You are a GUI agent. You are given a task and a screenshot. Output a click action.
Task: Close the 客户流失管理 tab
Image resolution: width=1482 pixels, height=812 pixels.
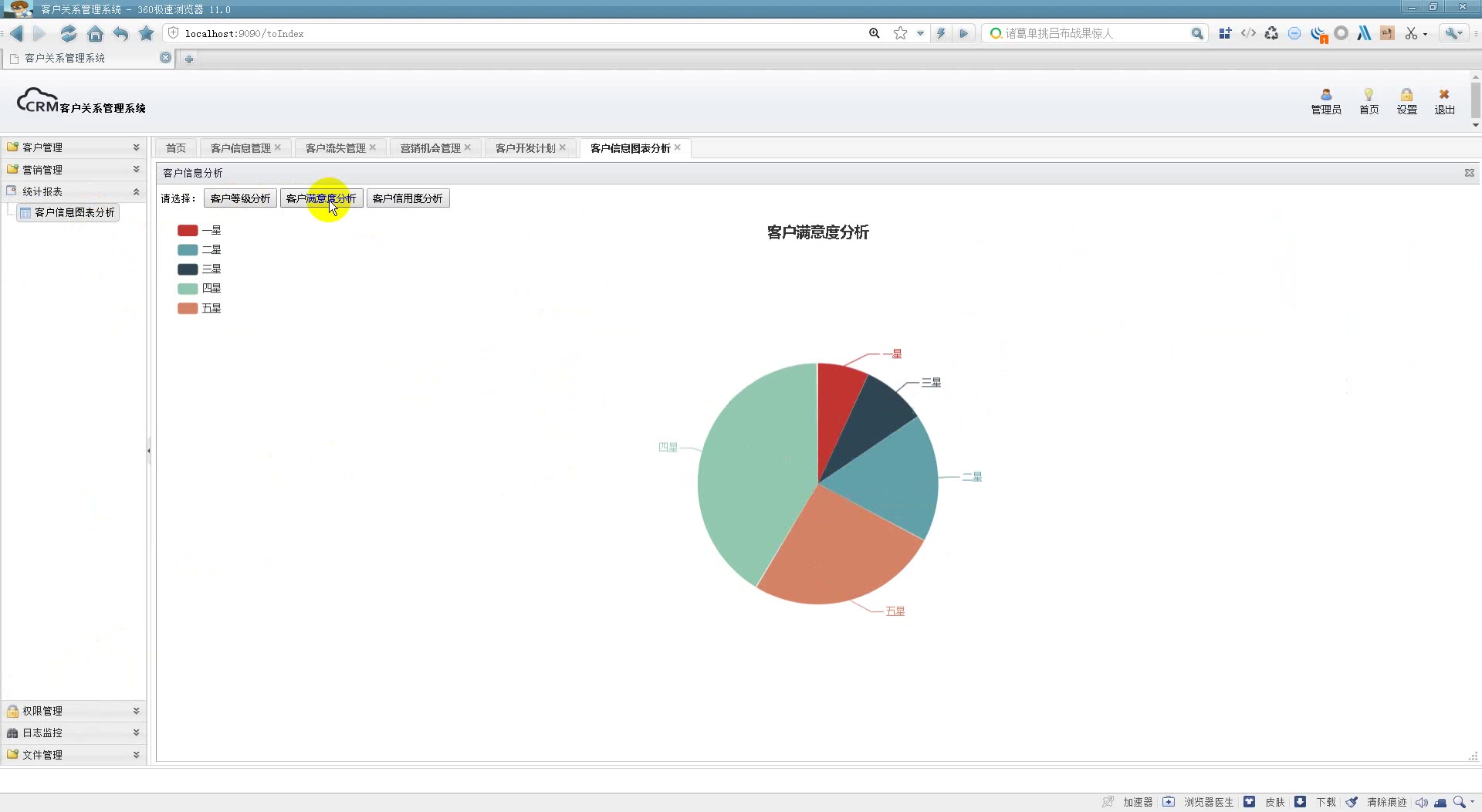click(373, 147)
